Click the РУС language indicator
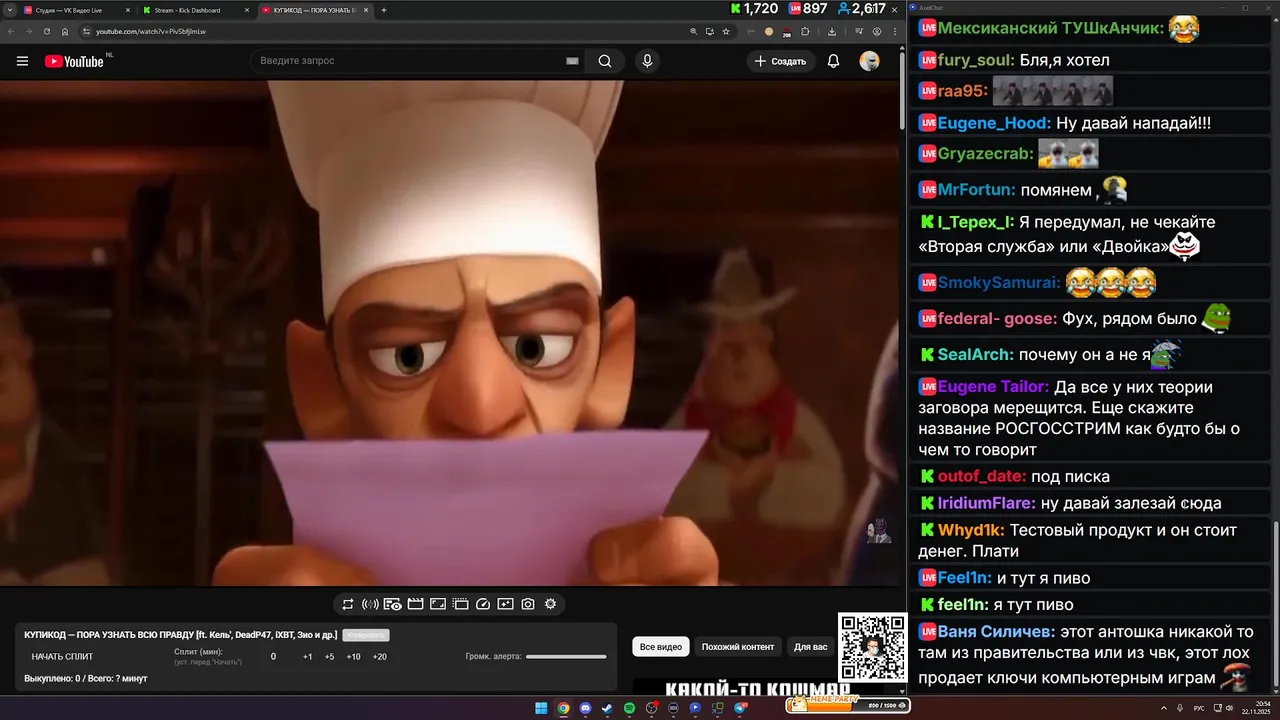The width and height of the screenshot is (1280, 720). click(1199, 708)
